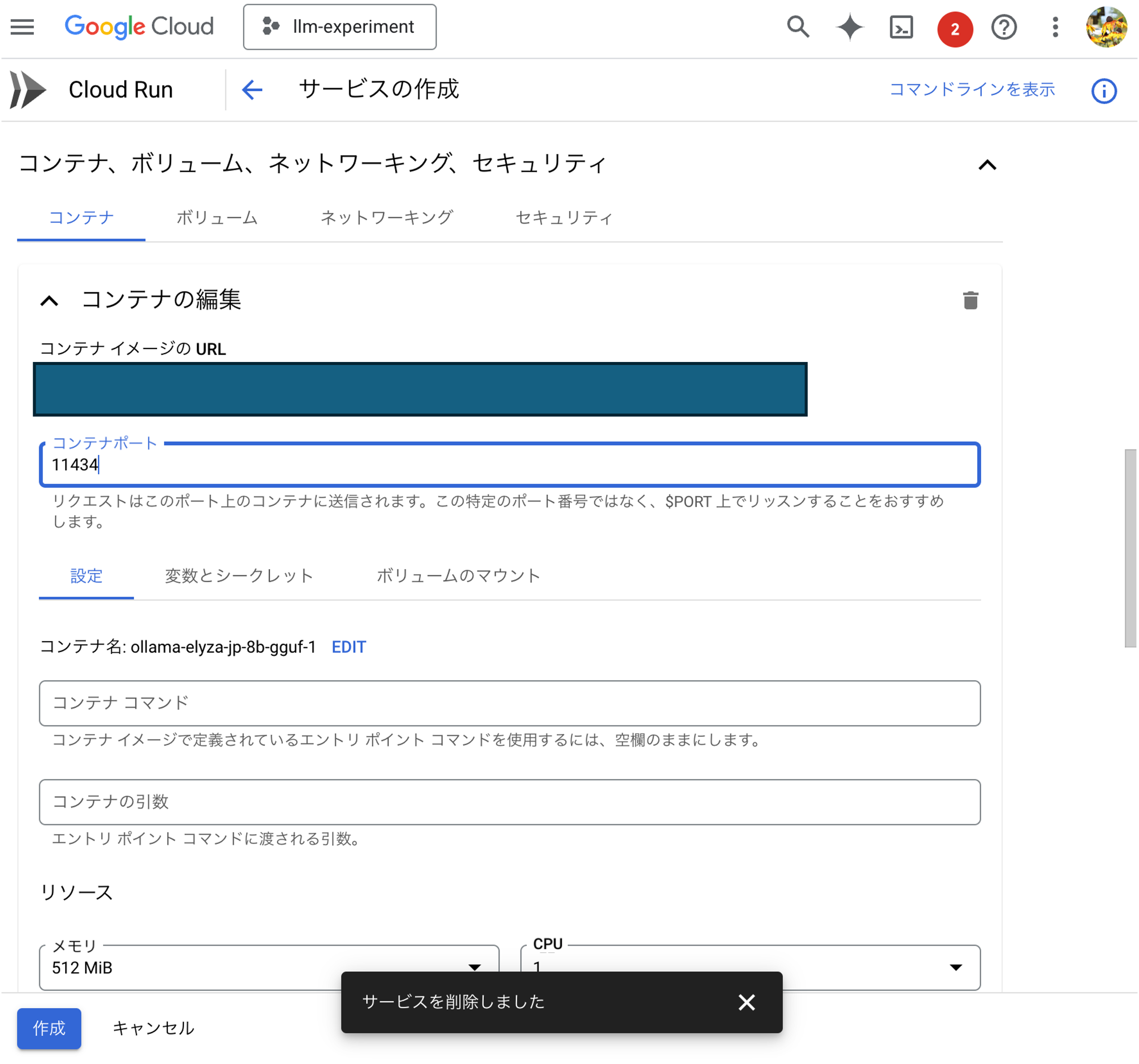Collapse the コンテナの編集 section

[x=50, y=300]
